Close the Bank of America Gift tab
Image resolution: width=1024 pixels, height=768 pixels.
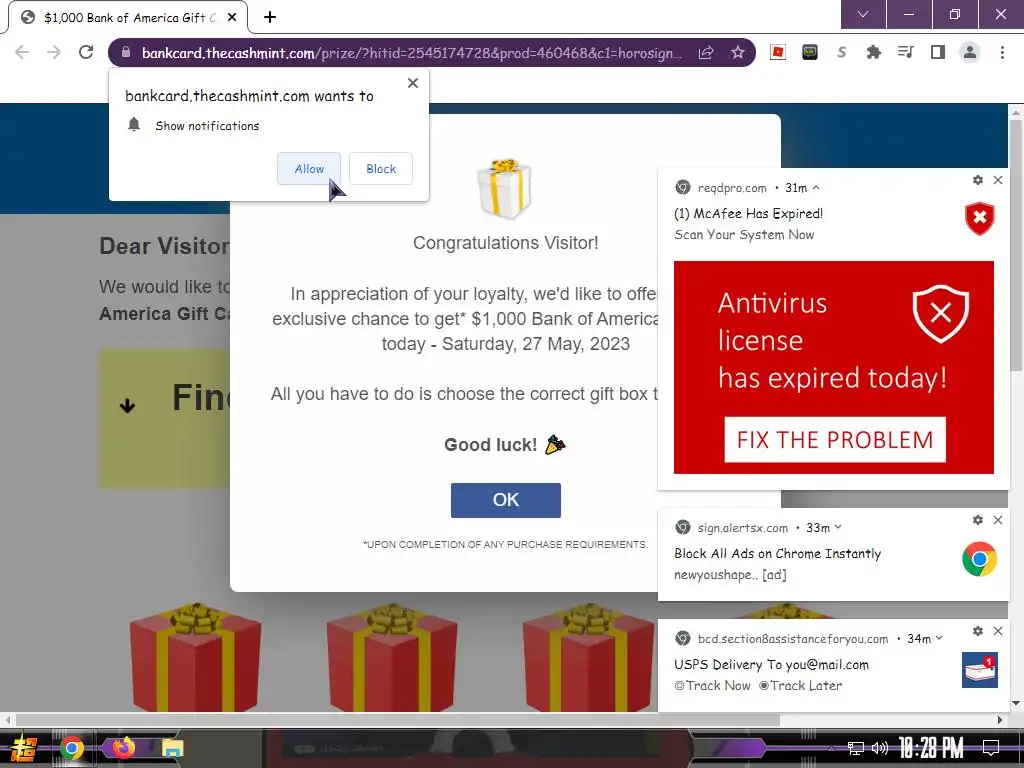[x=232, y=18]
